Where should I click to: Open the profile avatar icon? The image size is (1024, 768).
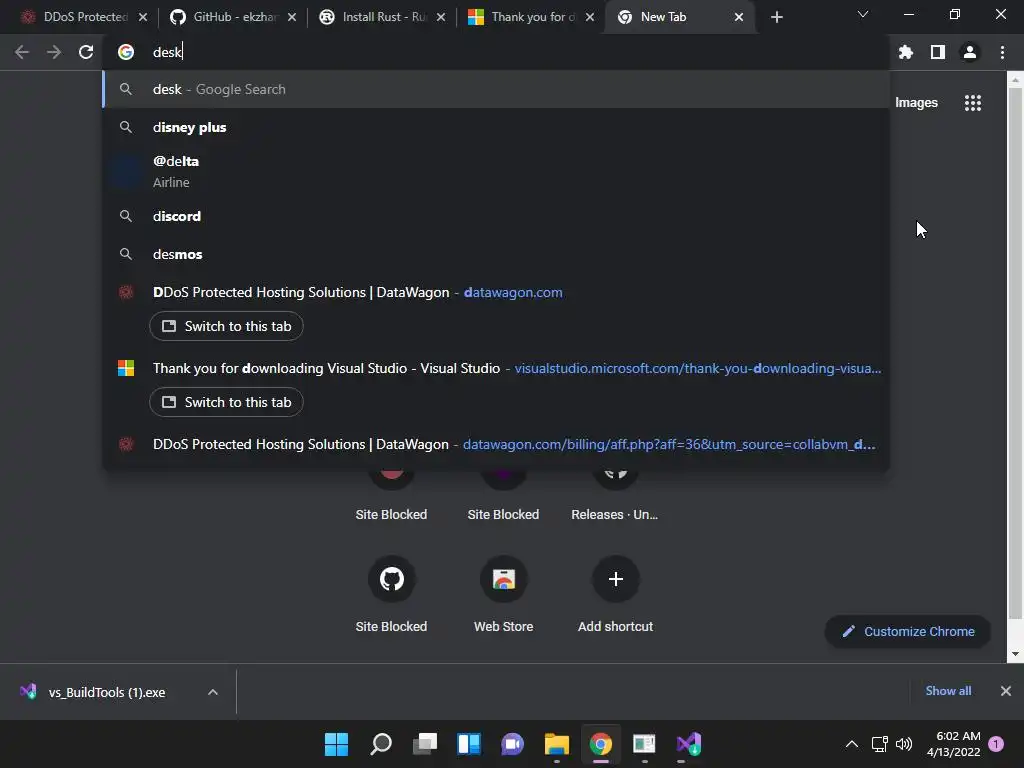pos(970,52)
